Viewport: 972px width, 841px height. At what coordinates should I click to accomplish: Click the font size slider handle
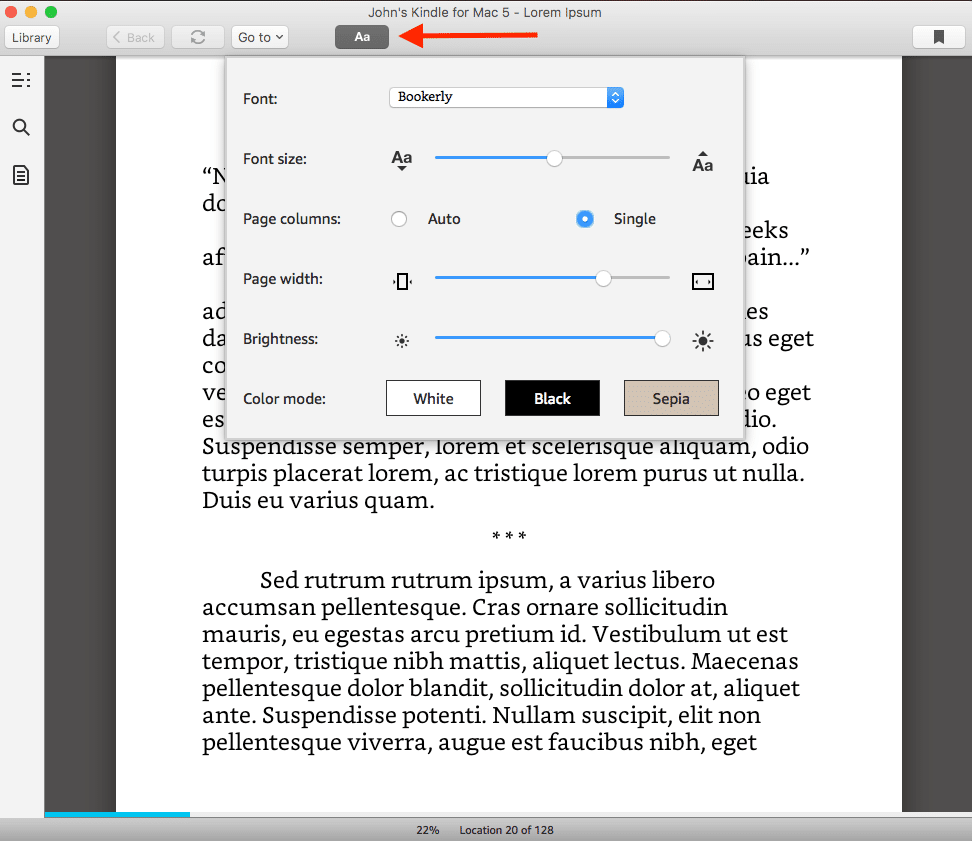(x=555, y=158)
